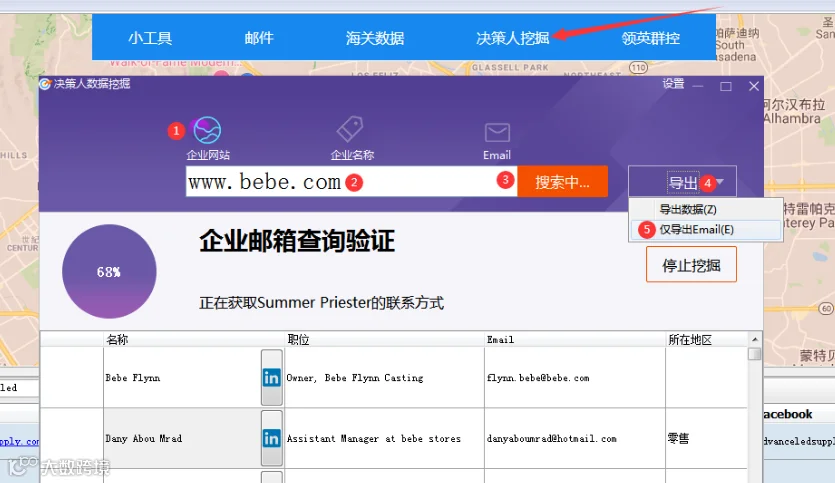Select the 企业名称 tag icon
Image resolution: width=835 pixels, height=483 pixels.
(x=350, y=129)
